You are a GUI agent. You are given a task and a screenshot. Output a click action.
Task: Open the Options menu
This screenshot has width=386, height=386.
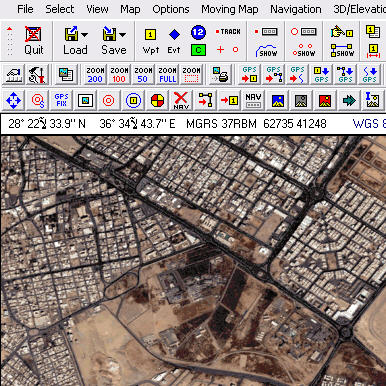pos(171,9)
